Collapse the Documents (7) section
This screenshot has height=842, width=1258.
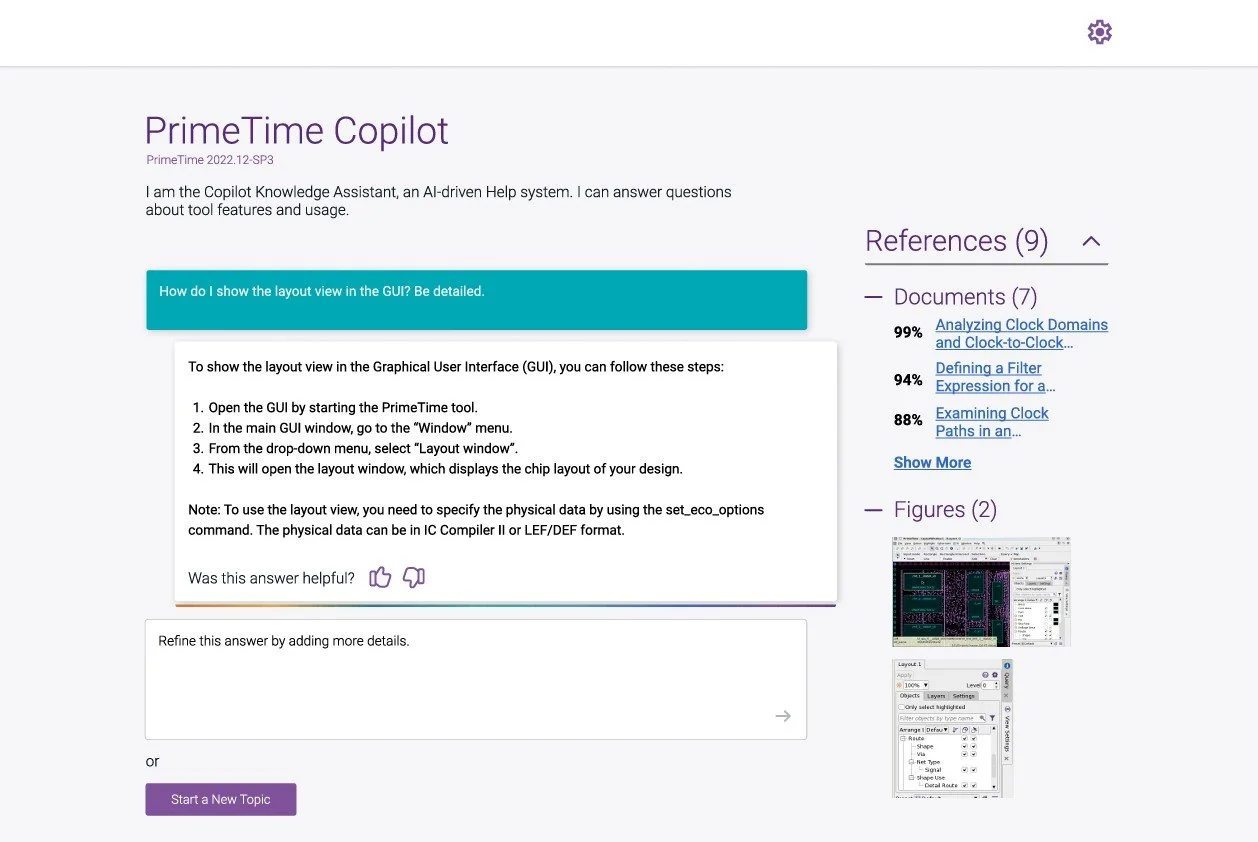click(x=873, y=297)
